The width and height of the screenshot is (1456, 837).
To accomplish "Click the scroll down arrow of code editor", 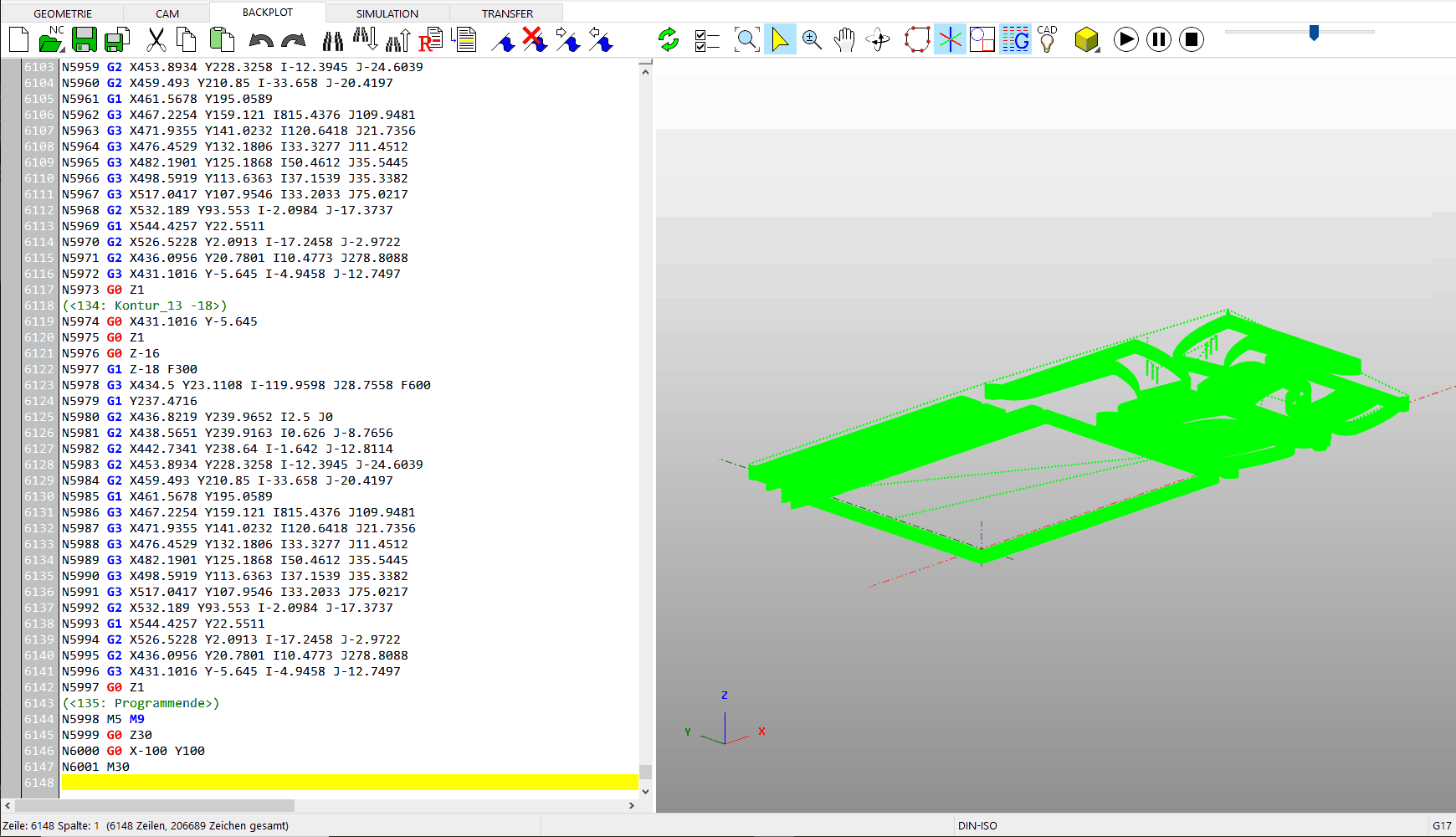I will coord(645,791).
